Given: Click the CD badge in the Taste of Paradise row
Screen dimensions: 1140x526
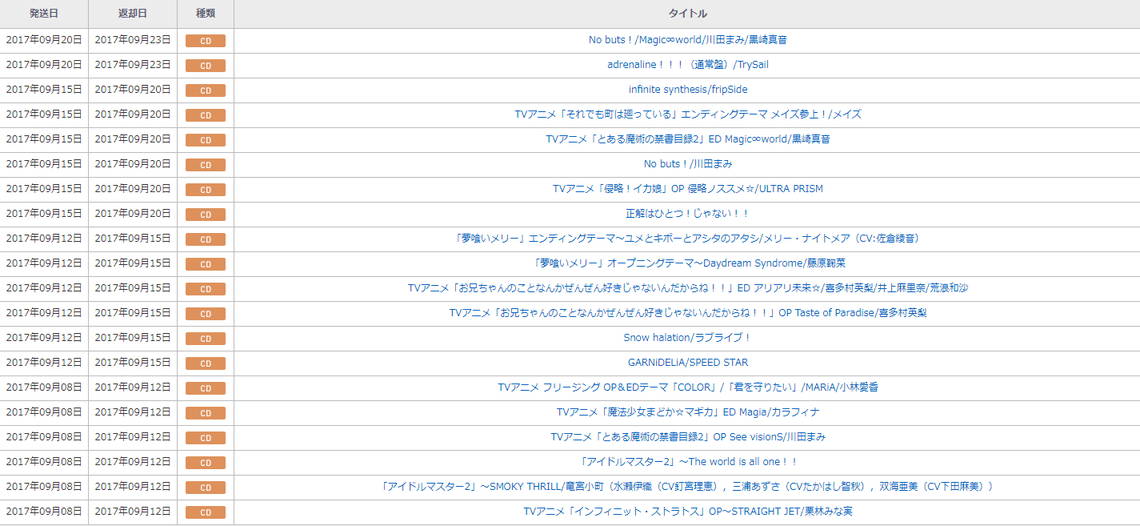Looking at the screenshot, I should click(205, 313).
